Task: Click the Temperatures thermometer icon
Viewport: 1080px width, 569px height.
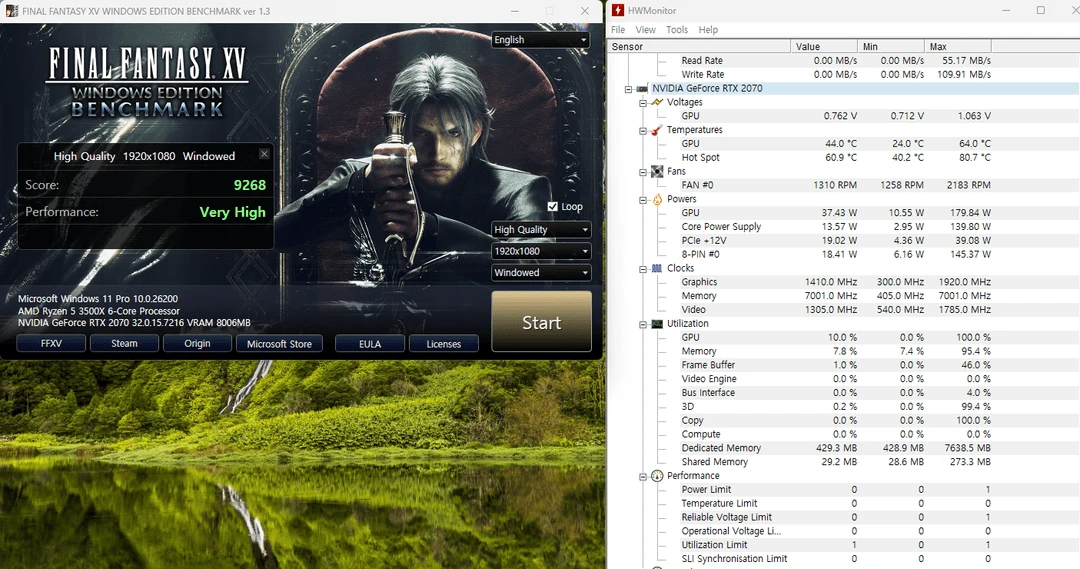Action: coord(657,130)
